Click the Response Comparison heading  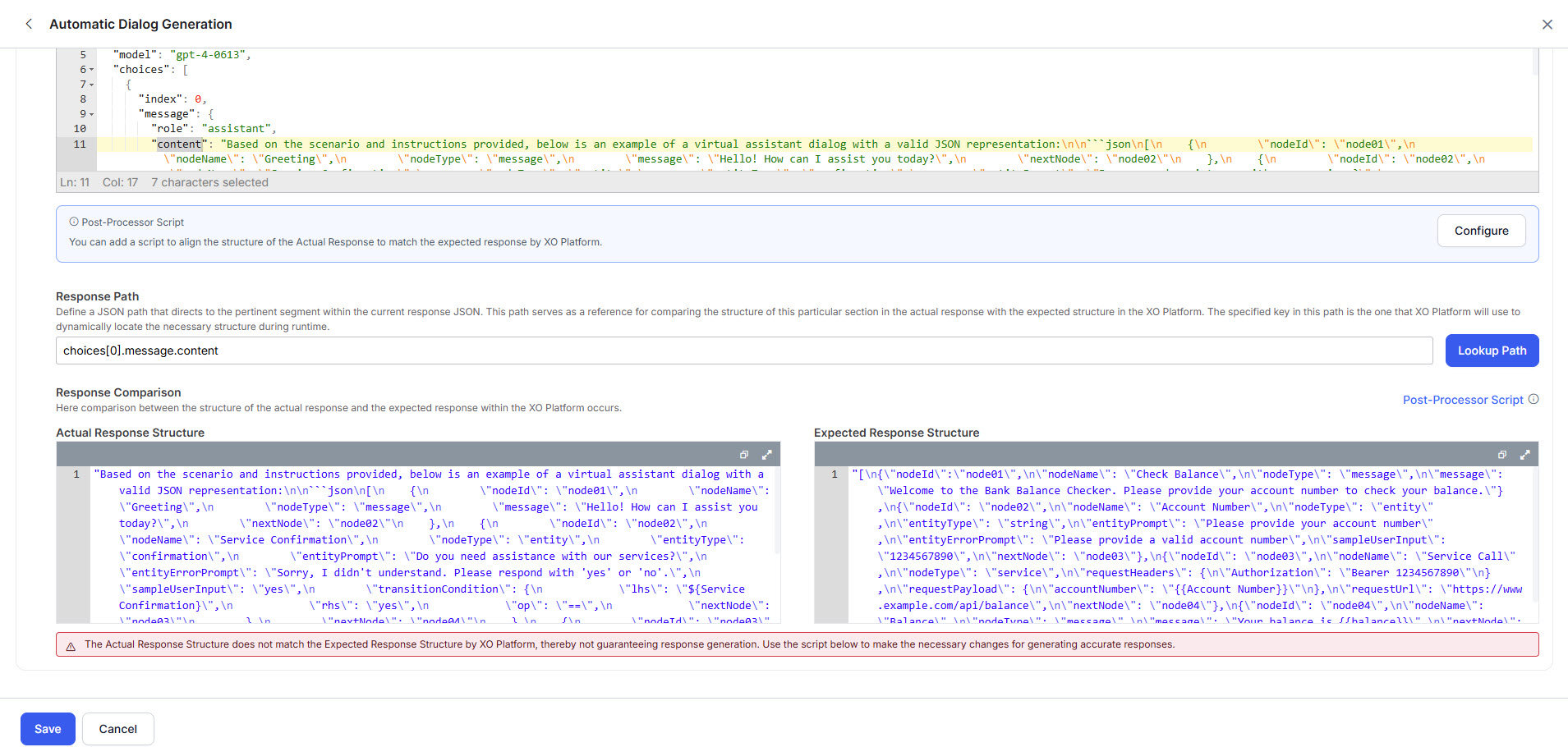118,392
